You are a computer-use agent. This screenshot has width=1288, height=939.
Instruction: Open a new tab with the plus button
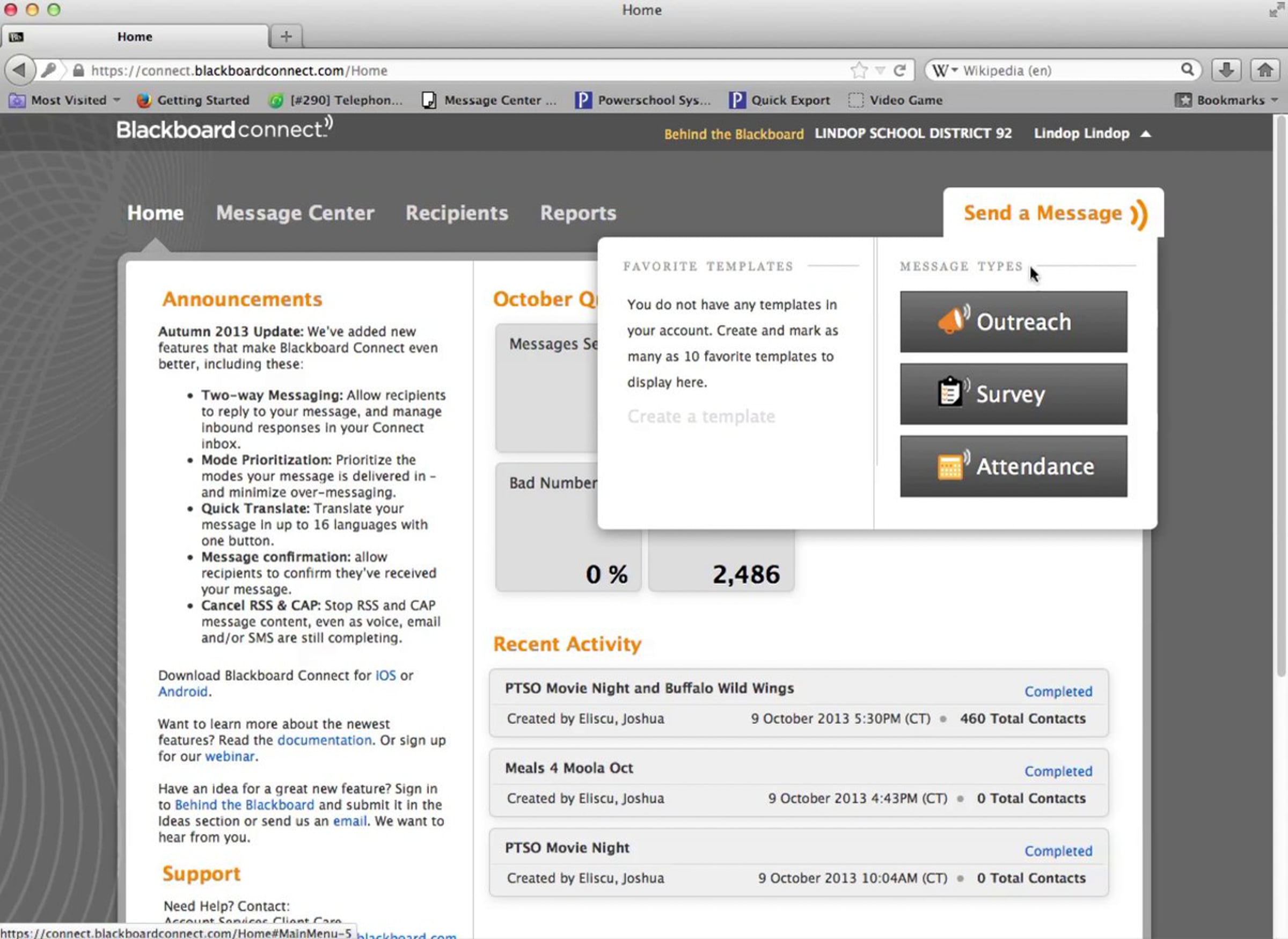[286, 37]
